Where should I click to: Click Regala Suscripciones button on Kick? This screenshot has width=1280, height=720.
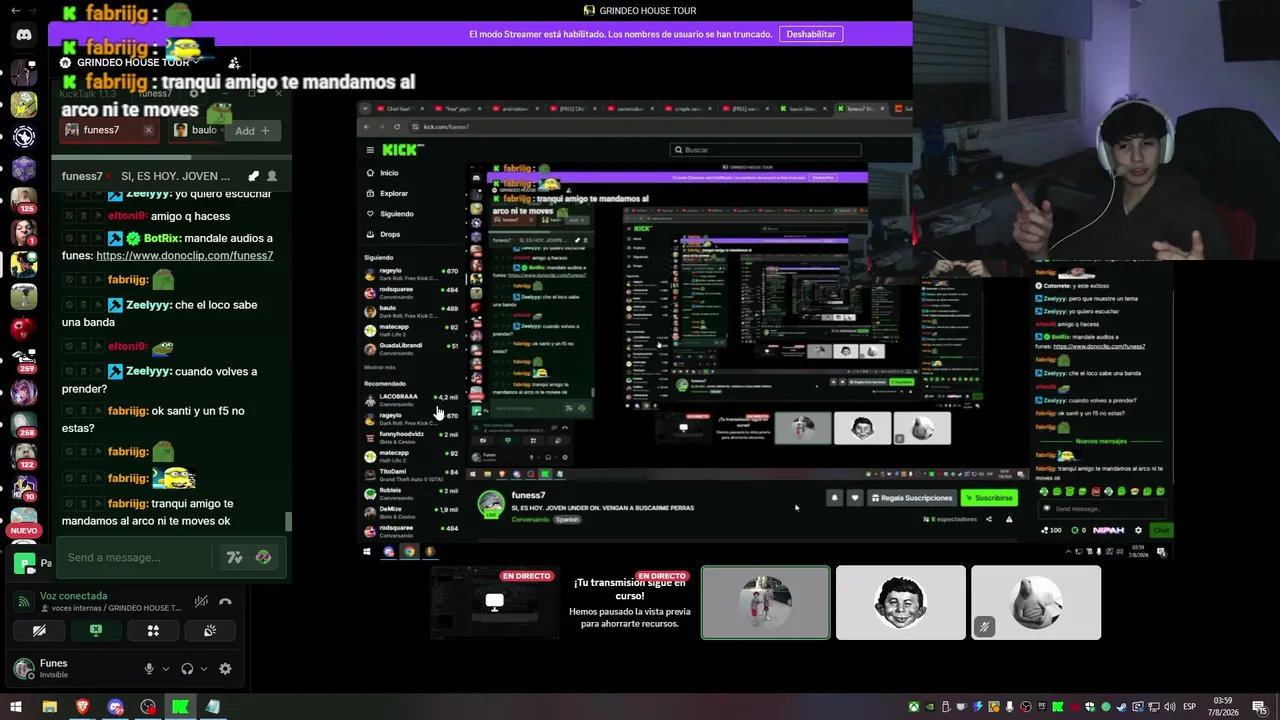point(913,498)
